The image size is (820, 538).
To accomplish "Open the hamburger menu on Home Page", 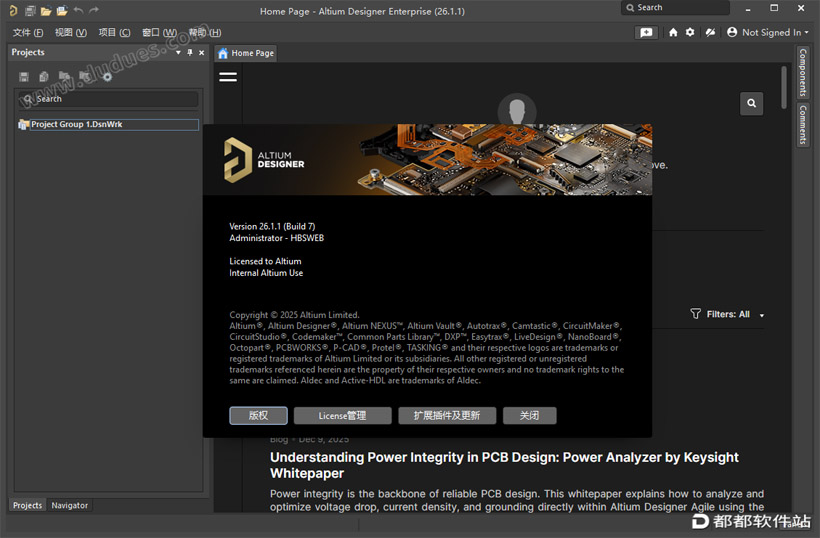I will coord(228,77).
